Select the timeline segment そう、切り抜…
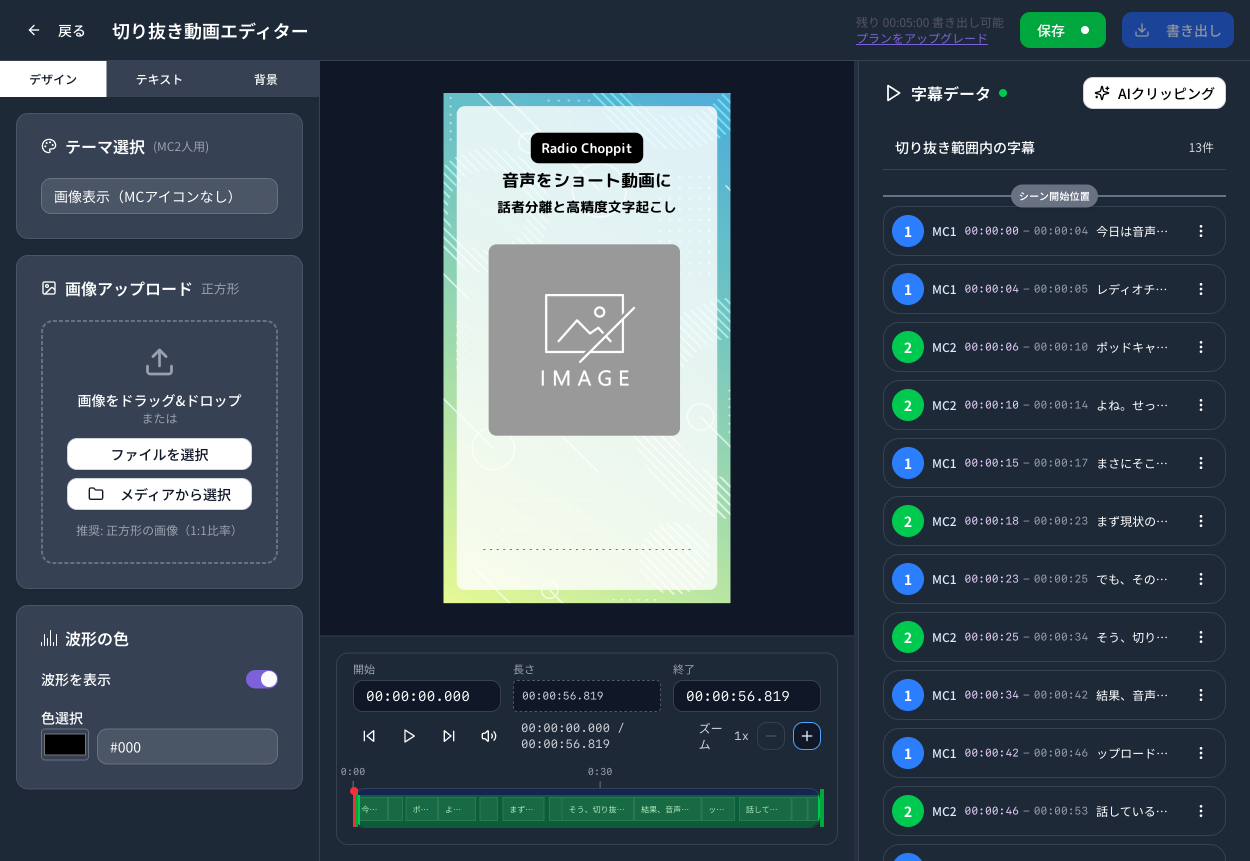Viewport: 1250px width, 861px height. click(x=598, y=809)
